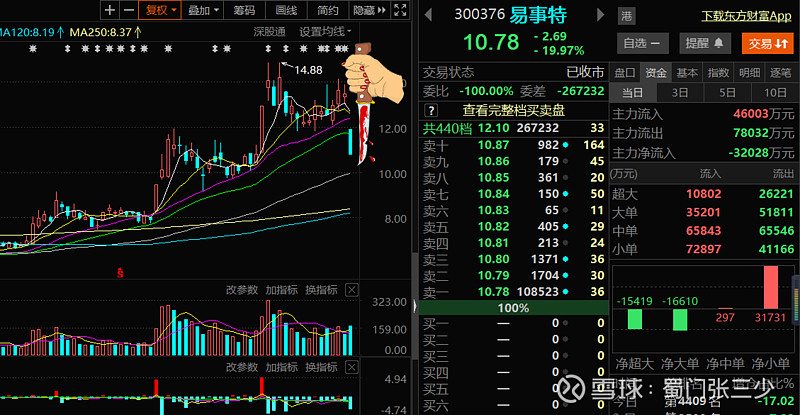Open the 复权 dropdown
Image resolution: width=800 pixels, height=415 pixels.
(x=160, y=10)
